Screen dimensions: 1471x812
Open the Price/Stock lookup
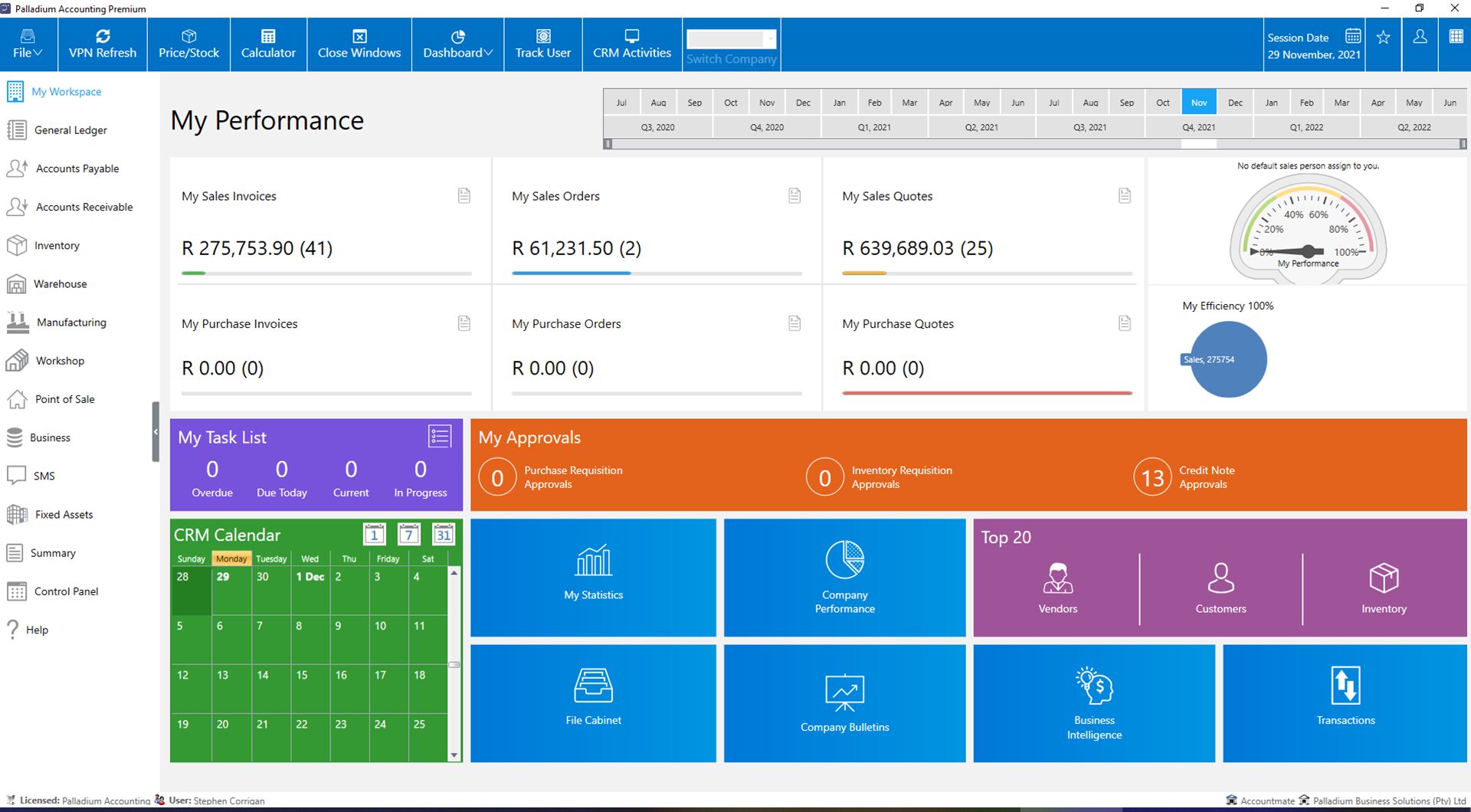click(188, 44)
